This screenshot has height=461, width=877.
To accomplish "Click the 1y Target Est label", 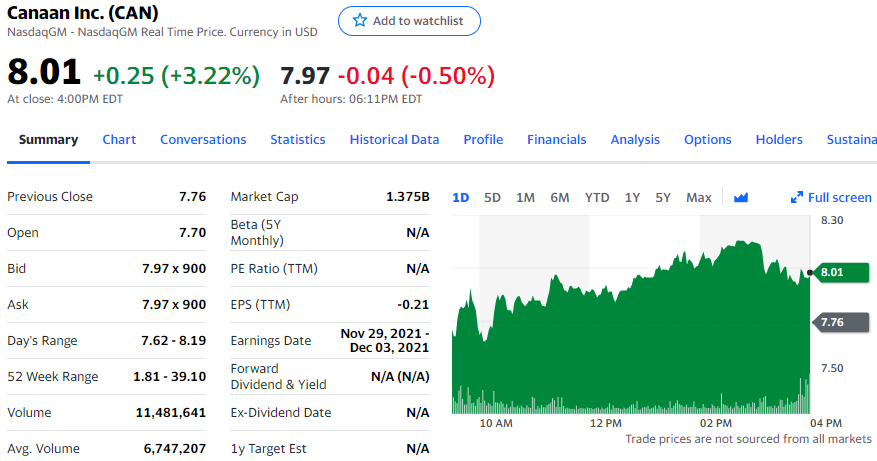I will [268, 449].
